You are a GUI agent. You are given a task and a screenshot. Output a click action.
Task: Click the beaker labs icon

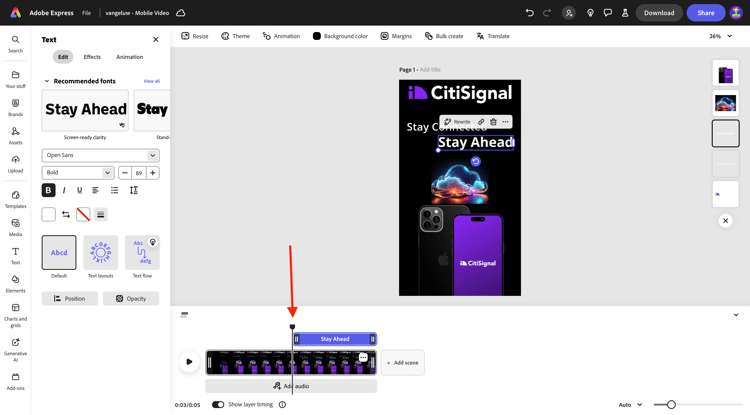(x=625, y=13)
